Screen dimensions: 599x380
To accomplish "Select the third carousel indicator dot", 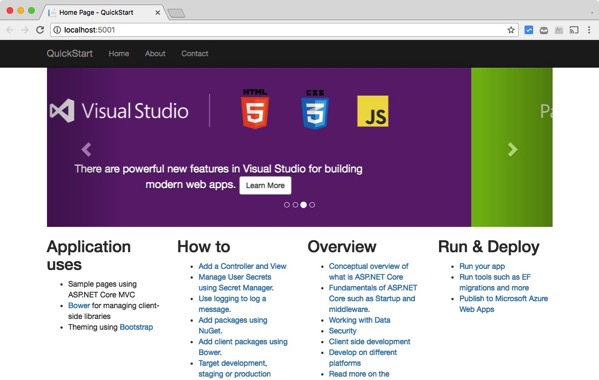I will coord(303,205).
